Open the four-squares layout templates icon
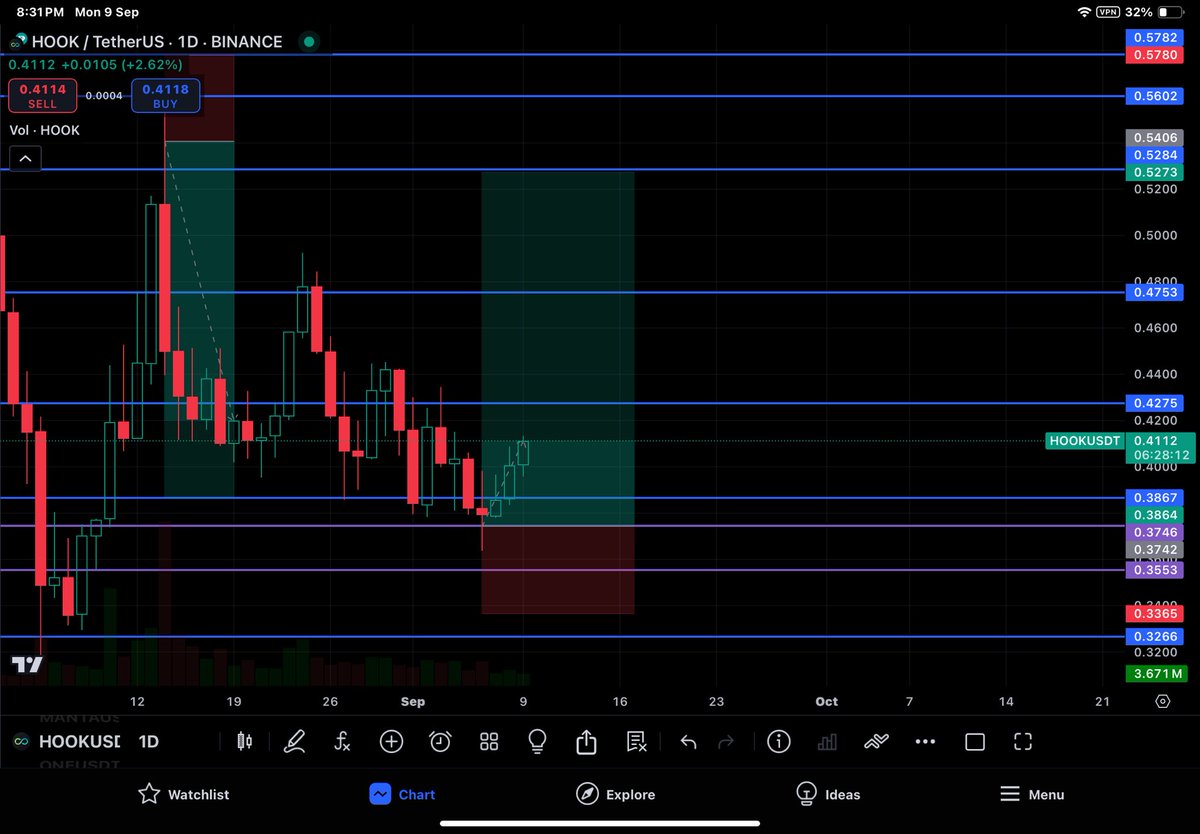The image size is (1200, 834). [x=489, y=741]
